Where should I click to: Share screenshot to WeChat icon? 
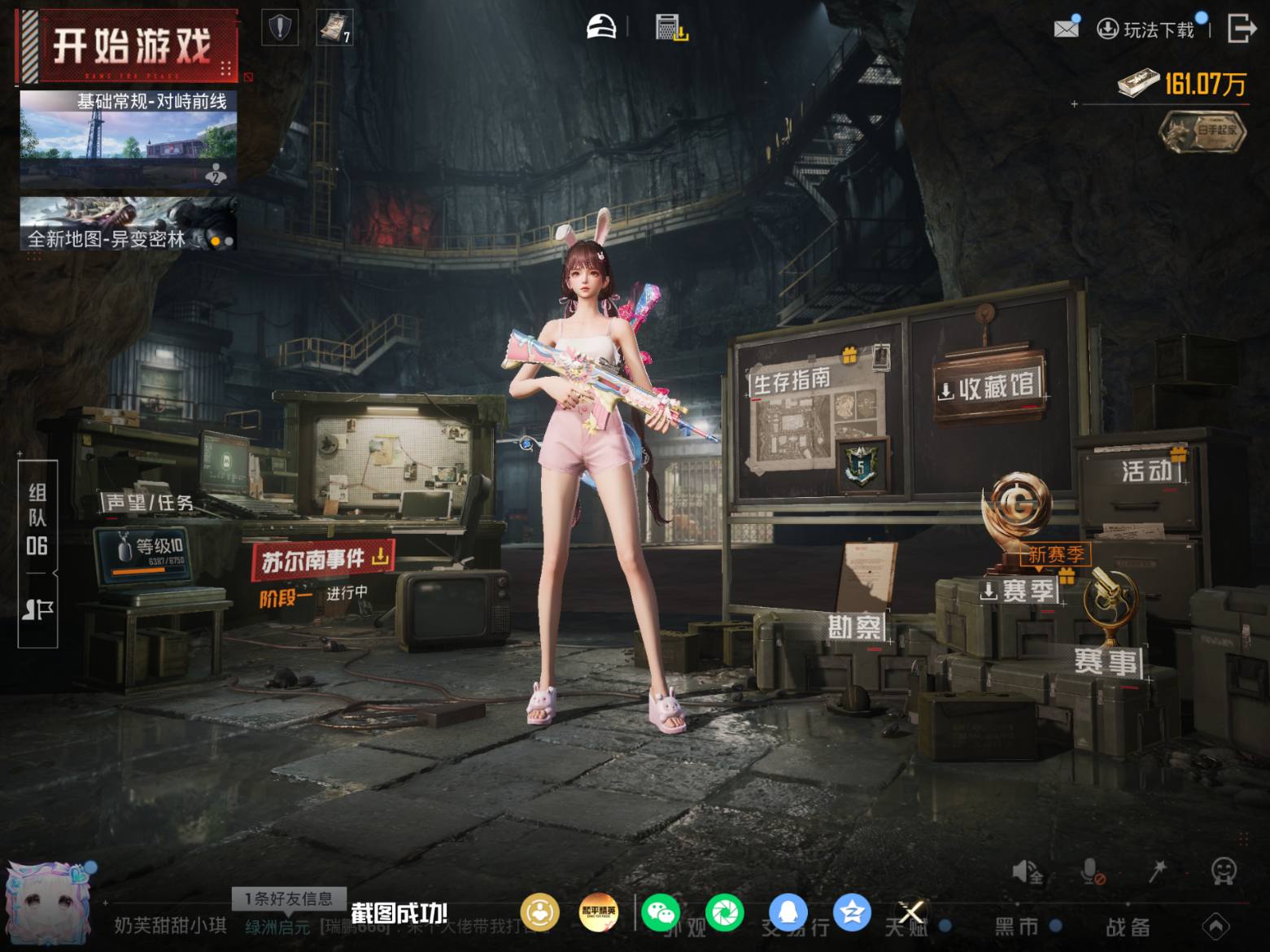(x=660, y=912)
